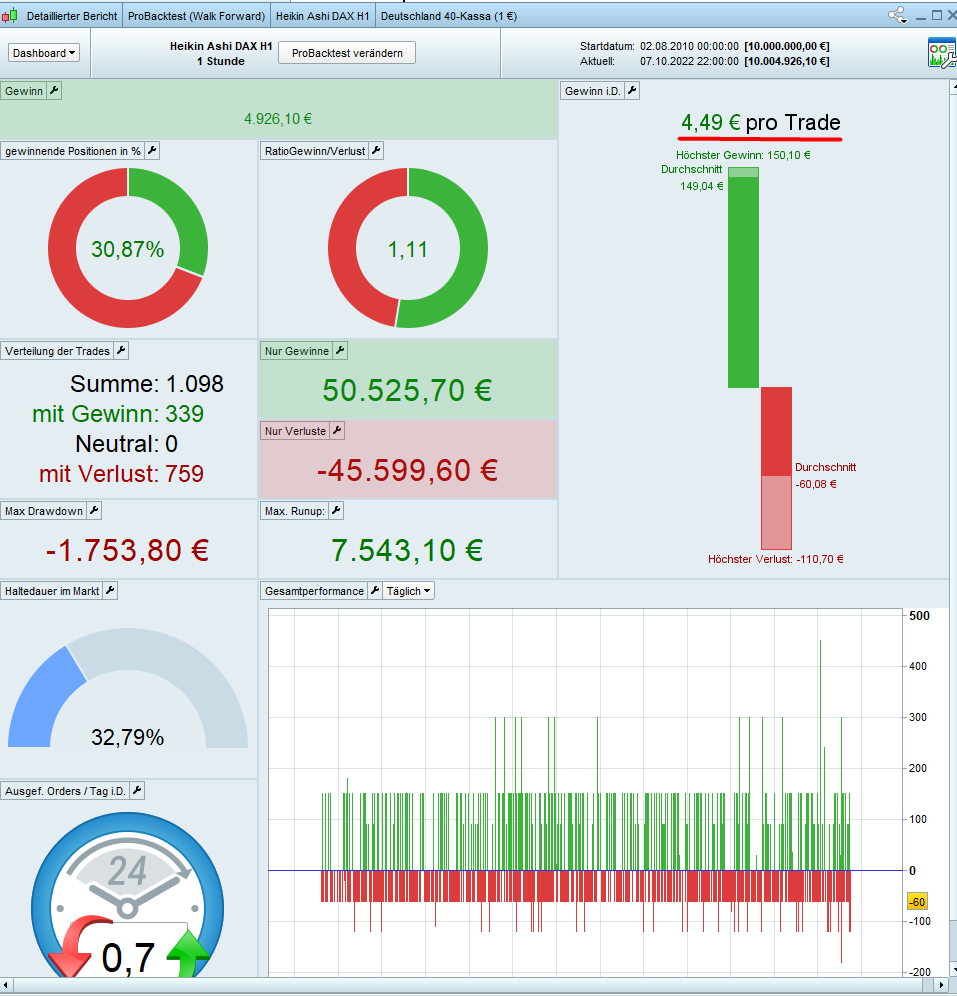The height and width of the screenshot is (996, 957).
Task: Click the Höchster Verlust: -110,70 € label
Action: point(776,559)
